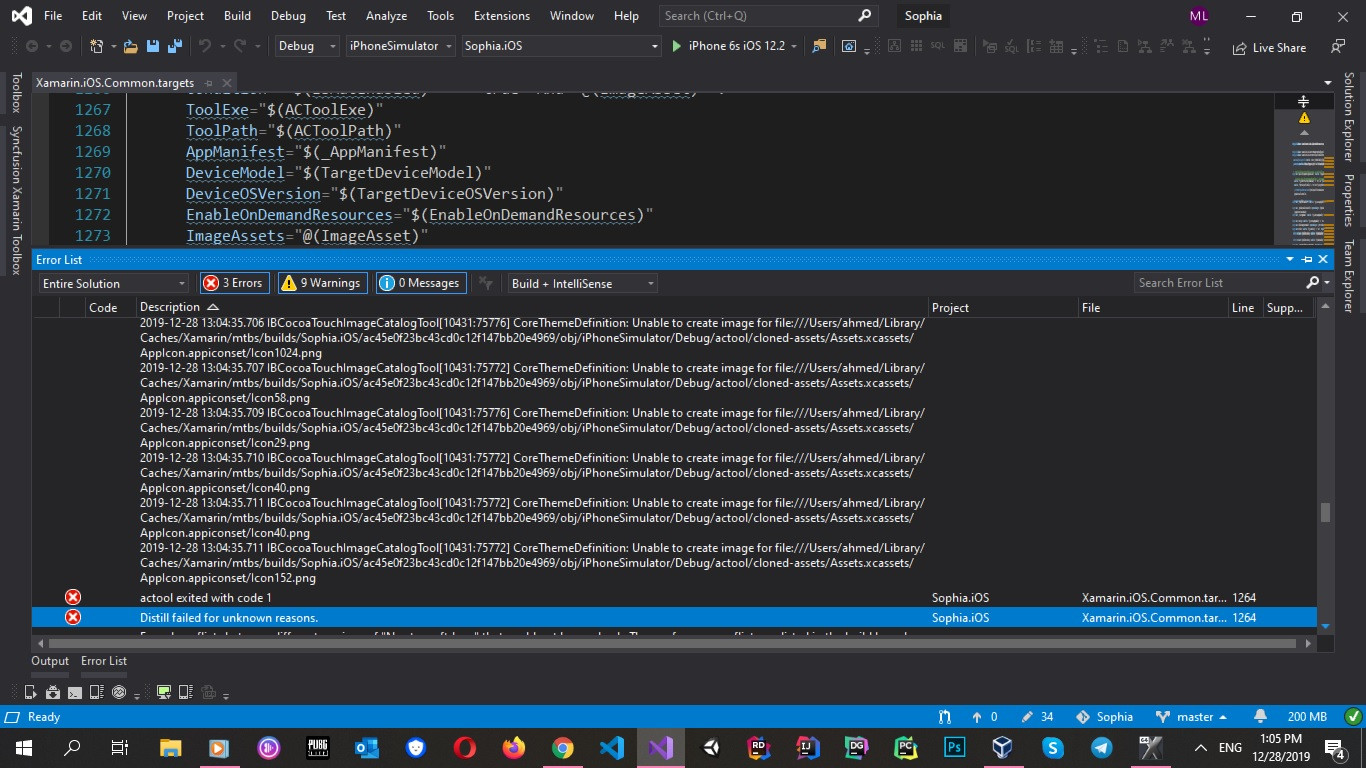The image size is (1366, 768).
Task: Click the Send Feedback icon
Action: pos(1338,46)
